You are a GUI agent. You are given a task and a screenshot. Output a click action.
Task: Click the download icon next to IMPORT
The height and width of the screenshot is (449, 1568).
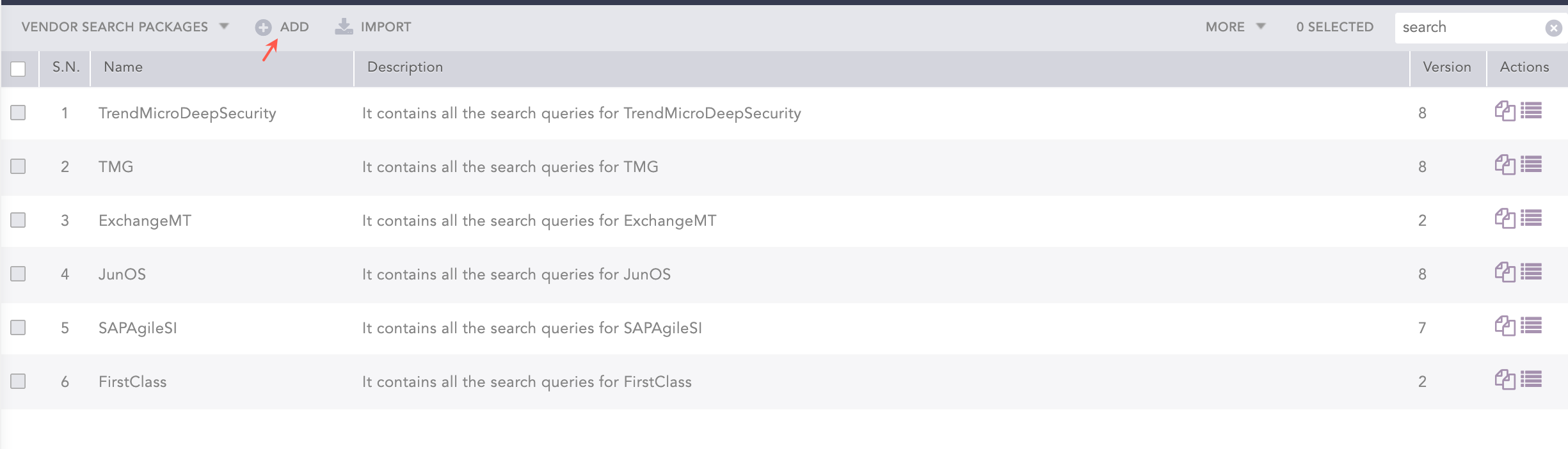343,27
